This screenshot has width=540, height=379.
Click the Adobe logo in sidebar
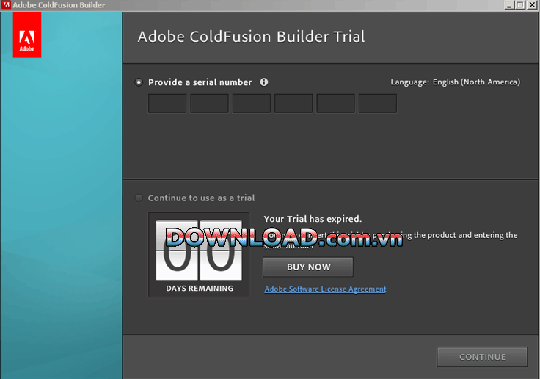(27, 35)
